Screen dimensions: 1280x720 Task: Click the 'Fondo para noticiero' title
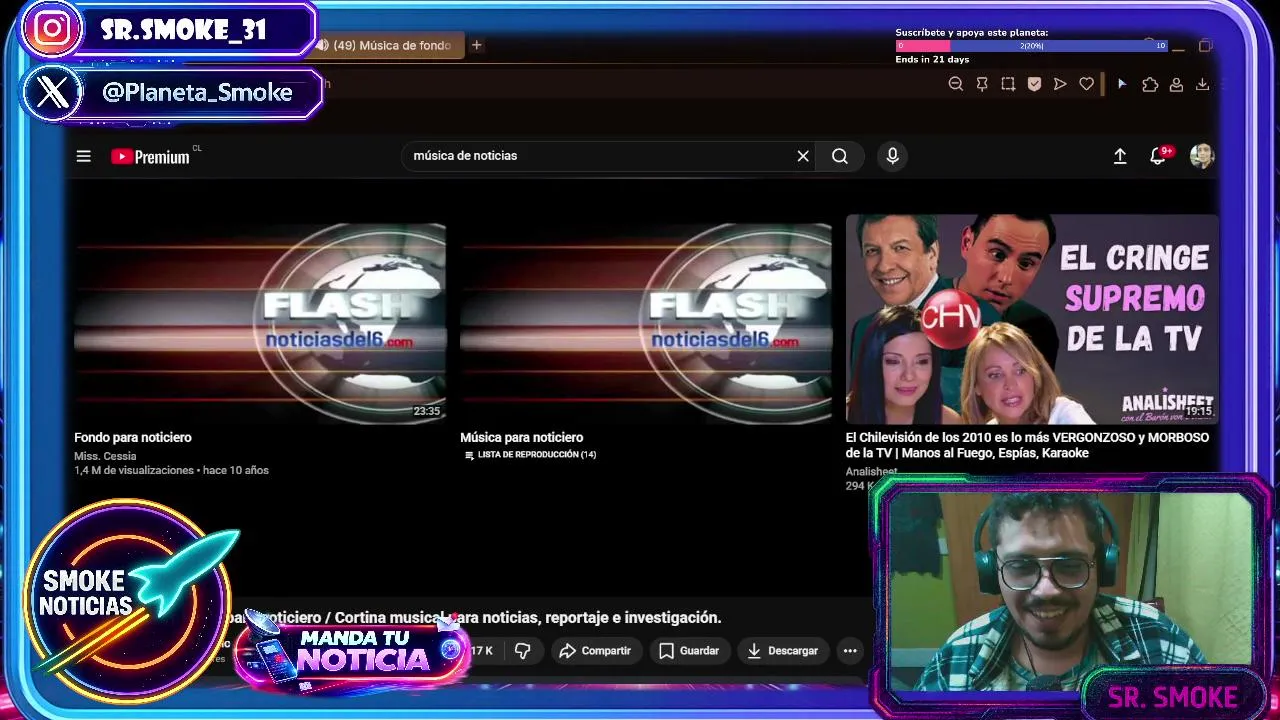tap(133, 437)
